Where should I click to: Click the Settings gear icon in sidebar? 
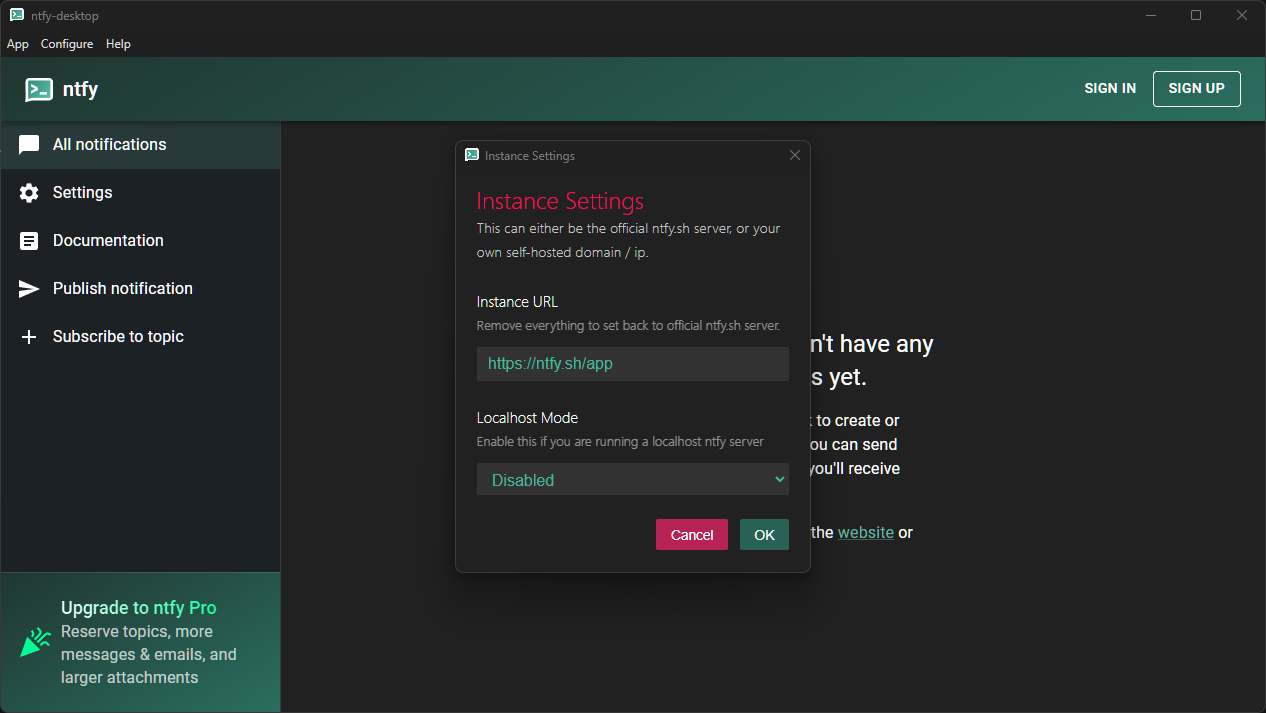point(29,193)
